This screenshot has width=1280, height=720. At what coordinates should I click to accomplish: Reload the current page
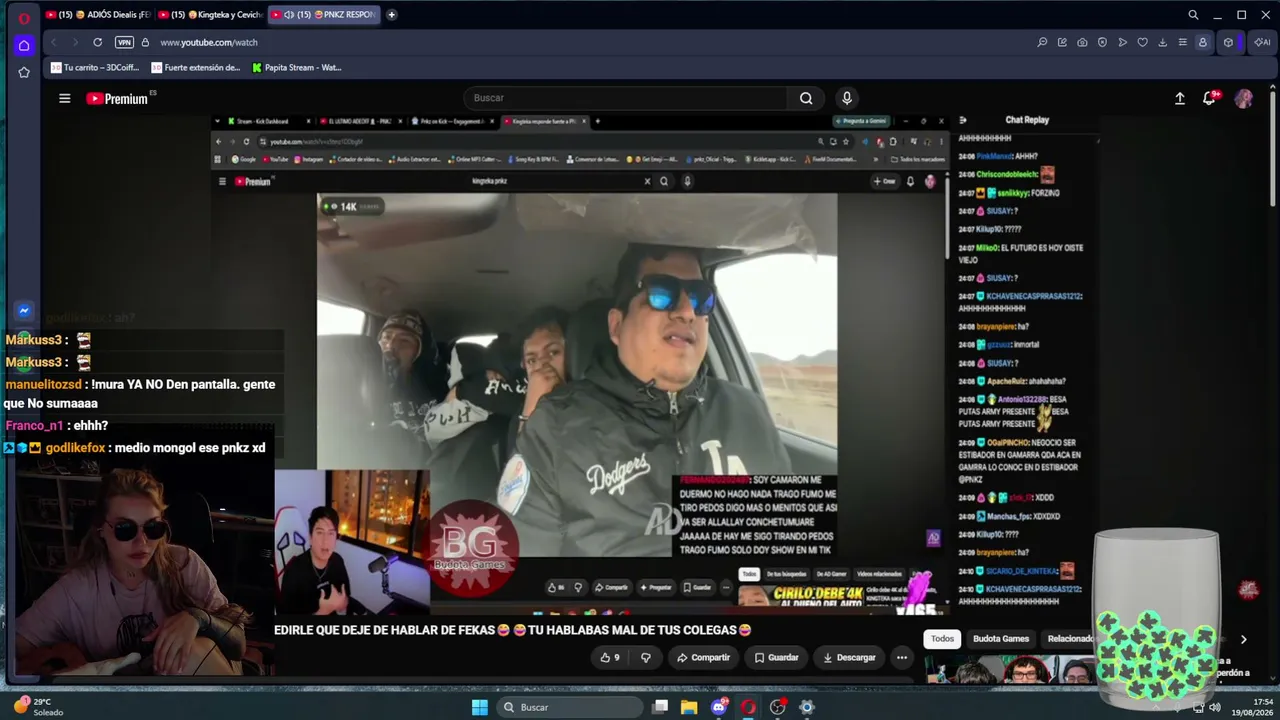pos(97,42)
